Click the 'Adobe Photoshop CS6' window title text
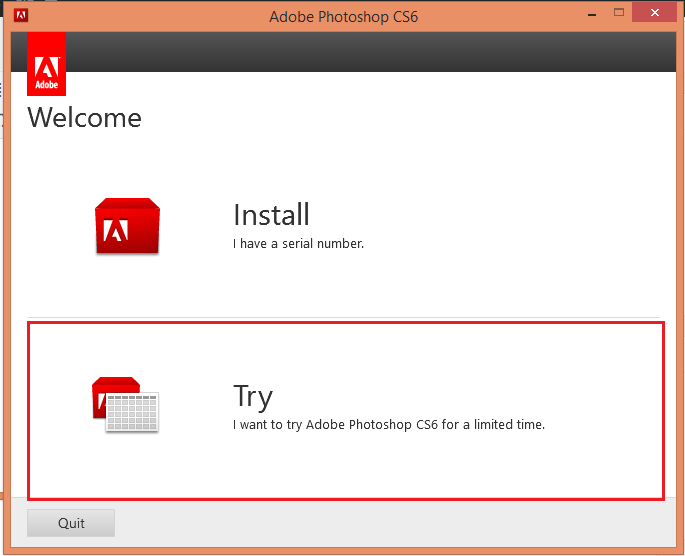Screen dimensions: 685x556 click(341, 16)
